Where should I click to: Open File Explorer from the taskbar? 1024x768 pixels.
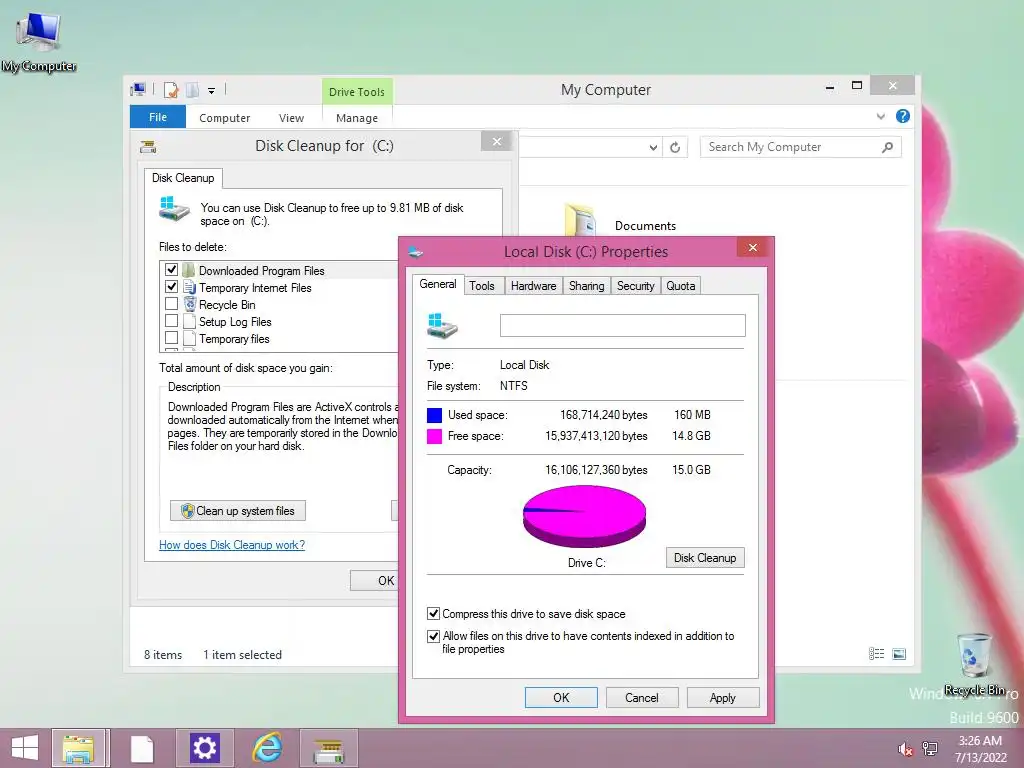(78, 748)
